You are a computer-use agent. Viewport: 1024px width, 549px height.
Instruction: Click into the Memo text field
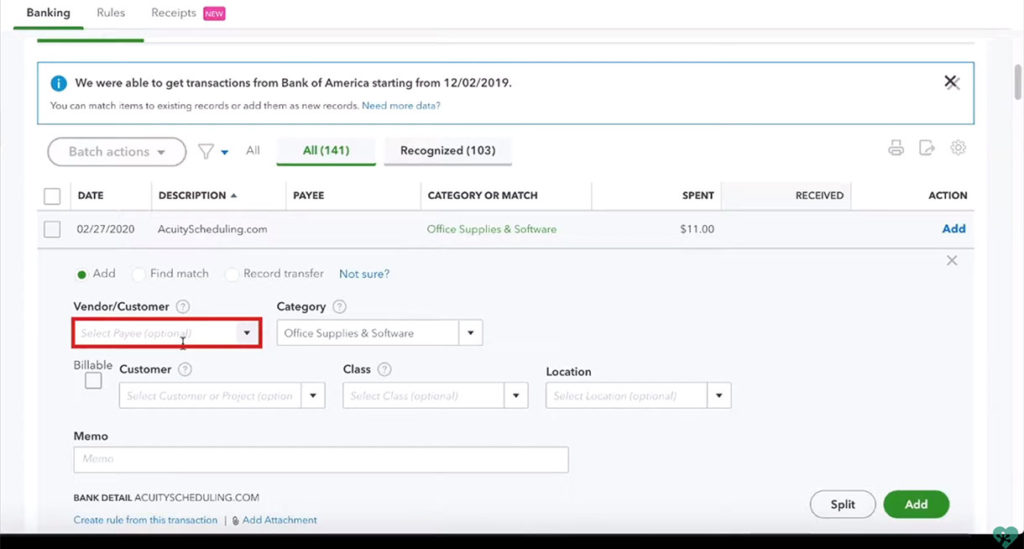[x=320, y=459]
